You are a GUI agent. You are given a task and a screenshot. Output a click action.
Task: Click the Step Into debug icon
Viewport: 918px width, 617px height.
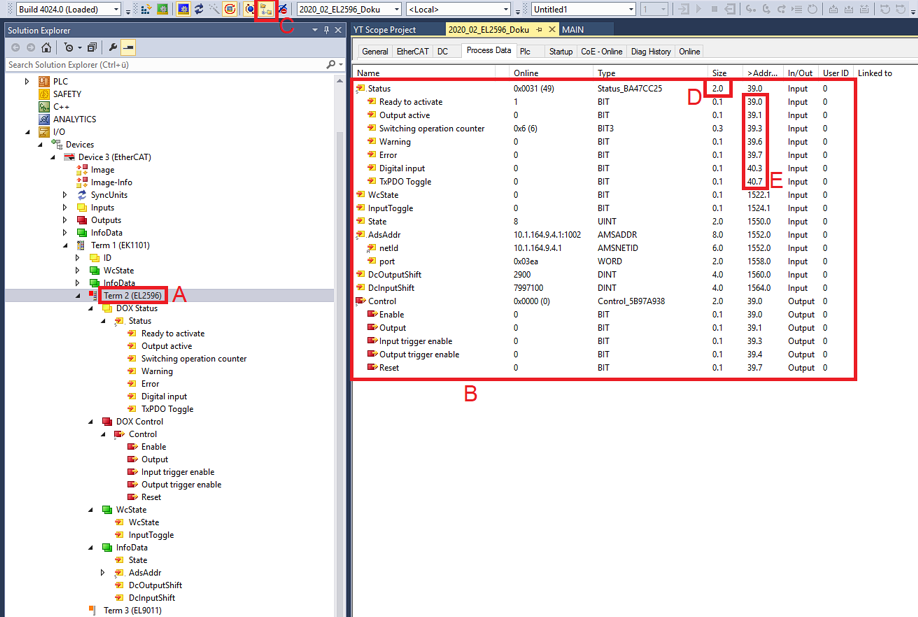coord(751,9)
